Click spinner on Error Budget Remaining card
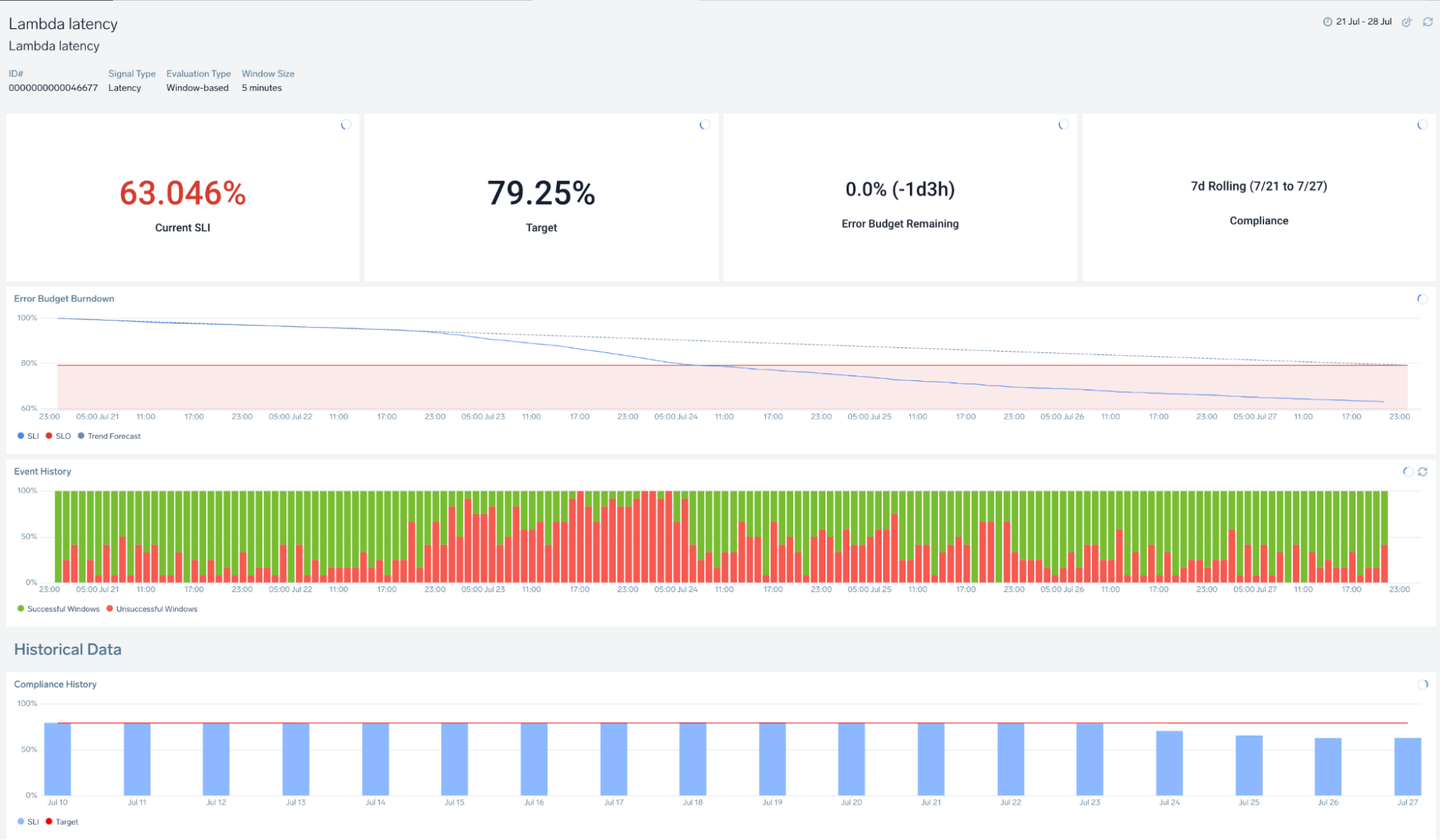Screen dimensions: 1440x840 coord(1063,125)
